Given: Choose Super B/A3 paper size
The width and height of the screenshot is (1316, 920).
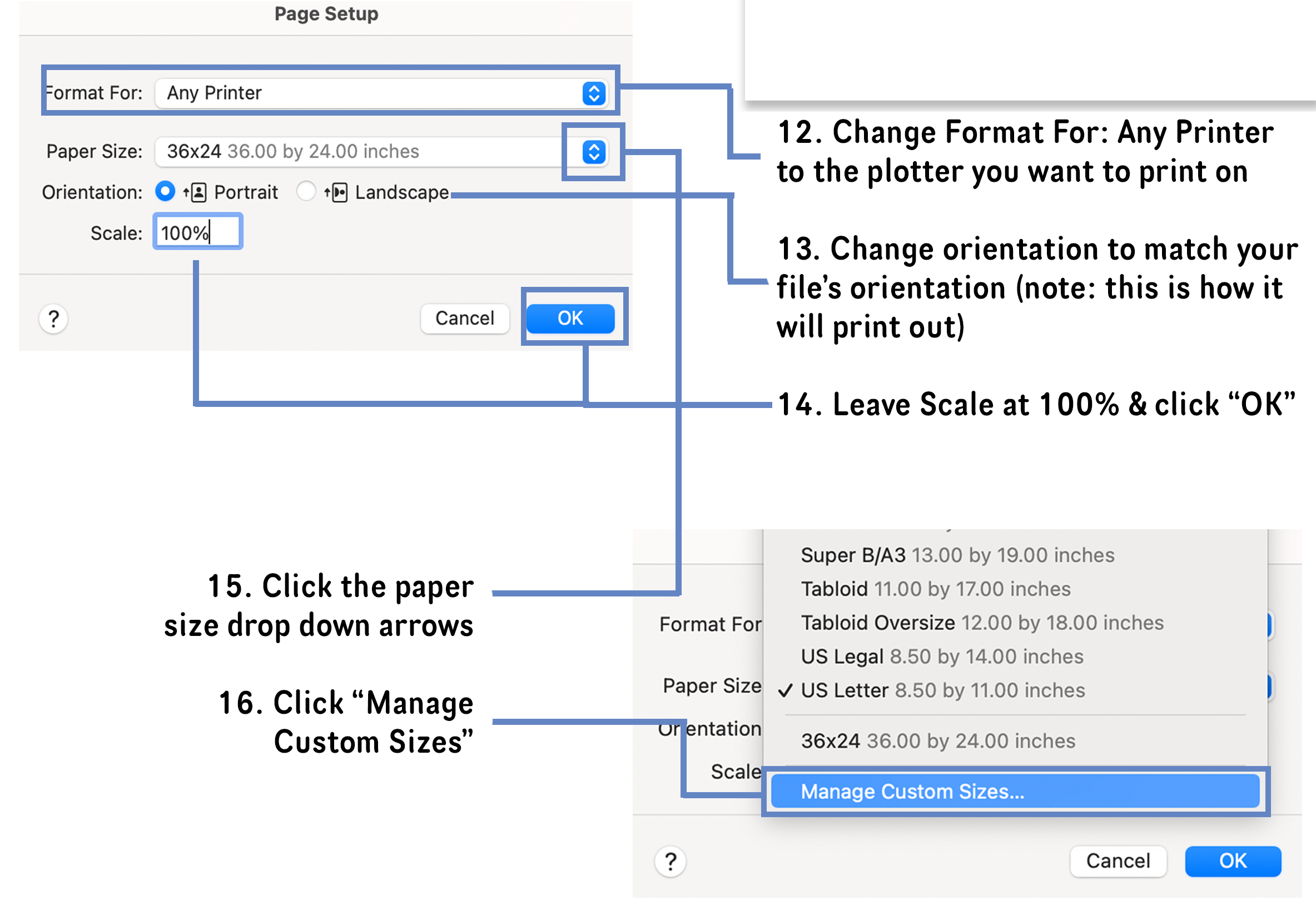Looking at the screenshot, I should (x=957, y=555).
